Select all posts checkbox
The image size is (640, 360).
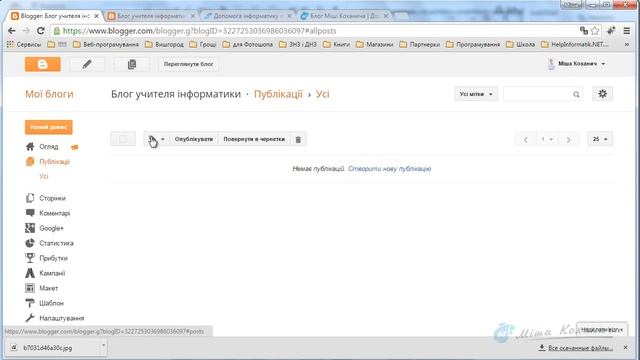point(123,139)
